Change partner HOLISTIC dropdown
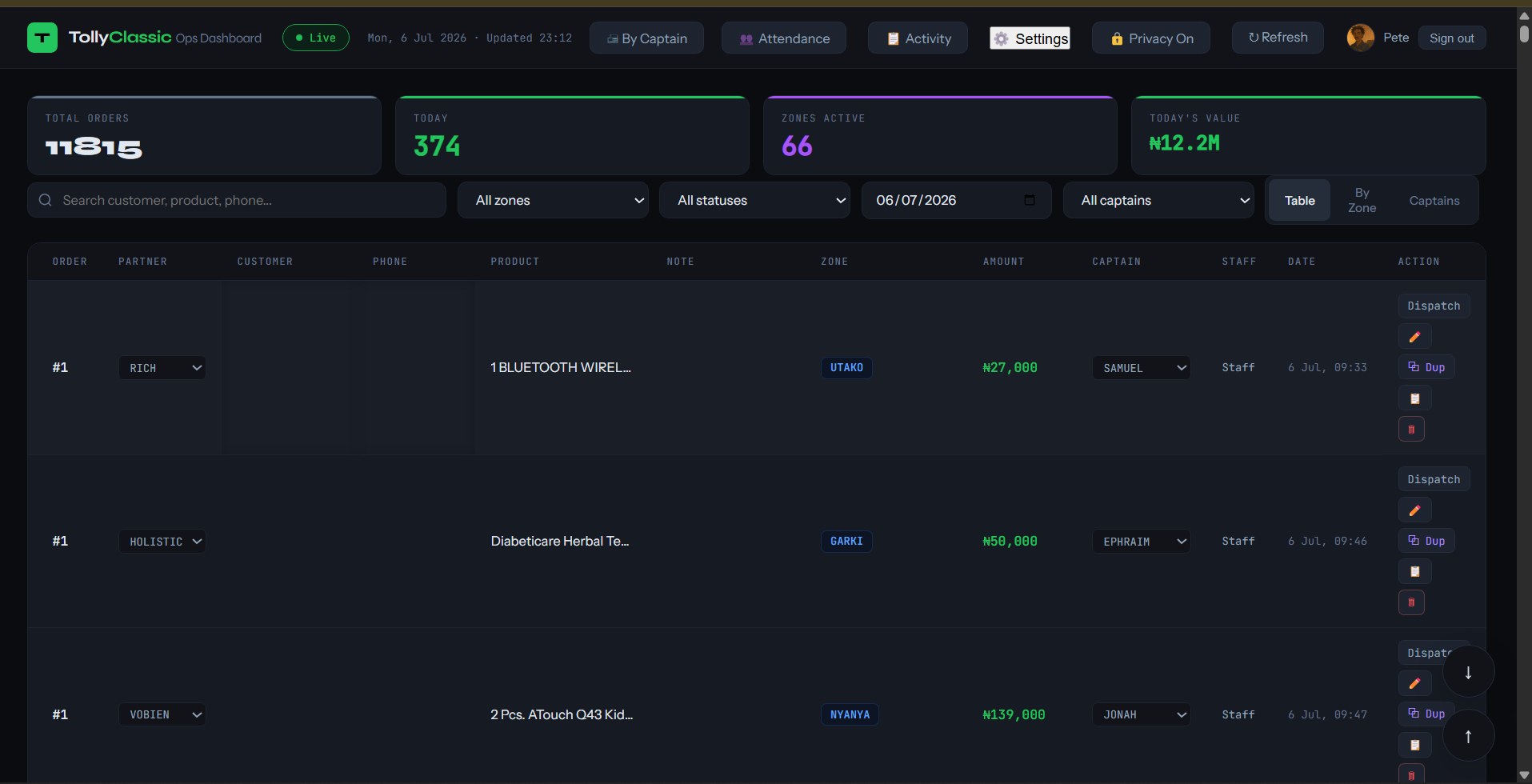The width and height of the screenshot is (1532, 784). click(162, 542)
